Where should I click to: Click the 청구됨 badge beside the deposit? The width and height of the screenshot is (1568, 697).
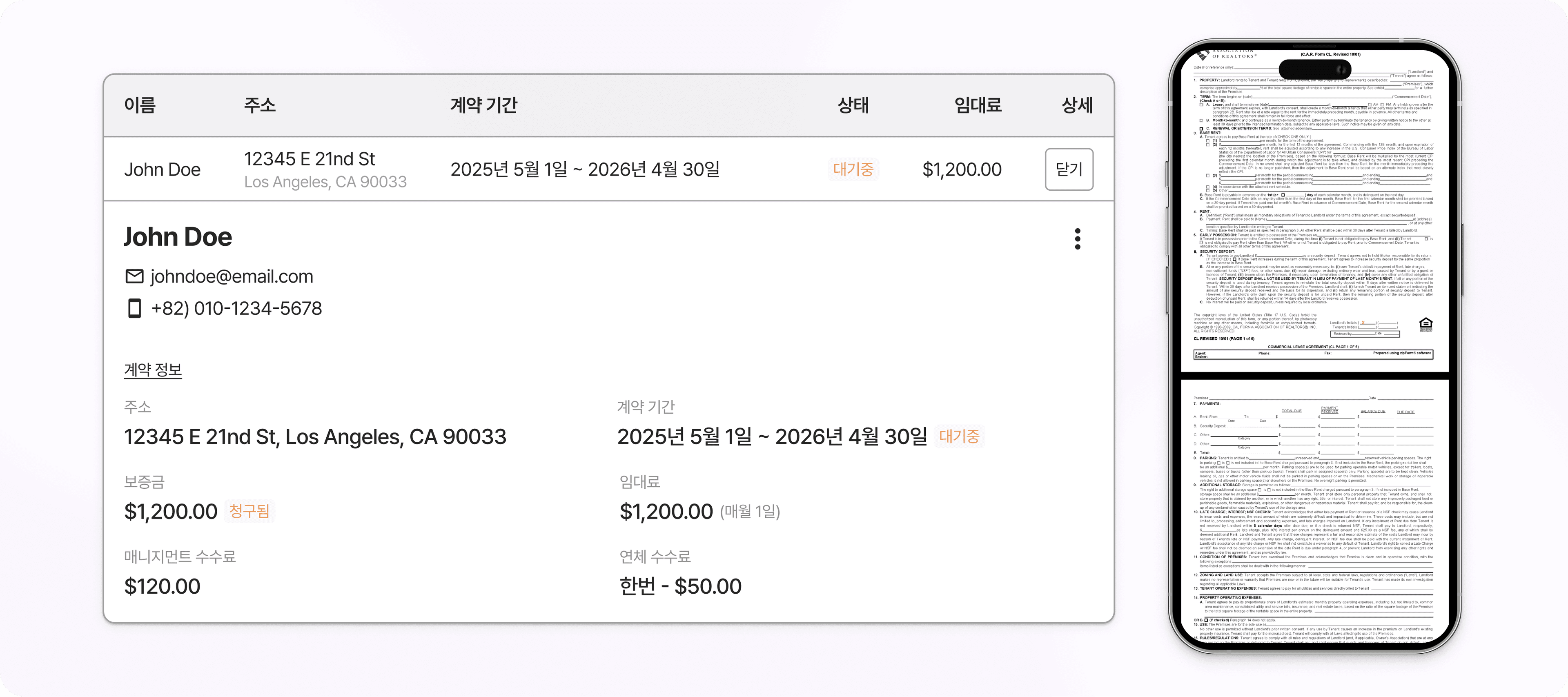pos(249,511)
